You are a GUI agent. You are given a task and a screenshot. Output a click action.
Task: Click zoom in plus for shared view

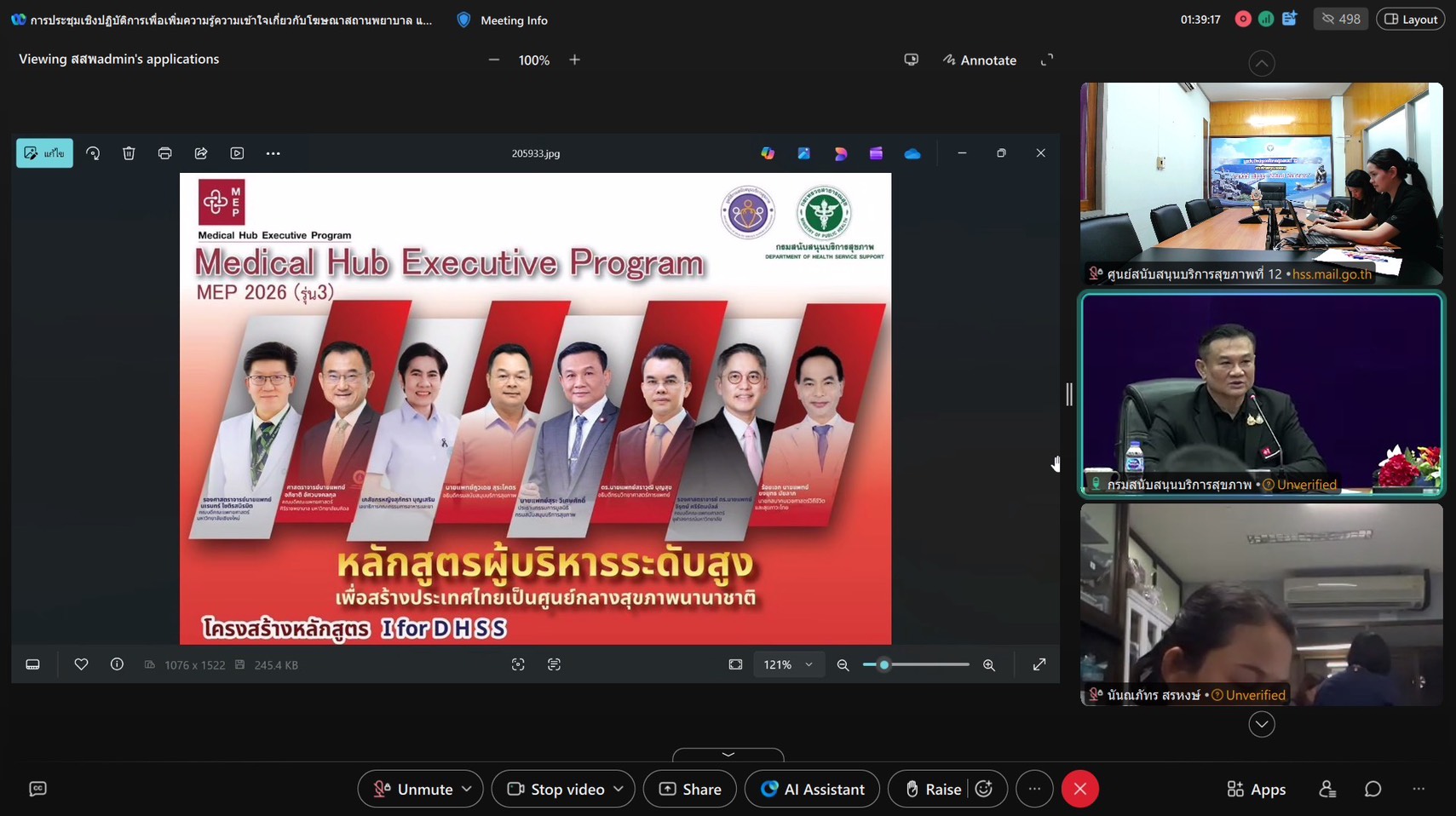[575, 60]
